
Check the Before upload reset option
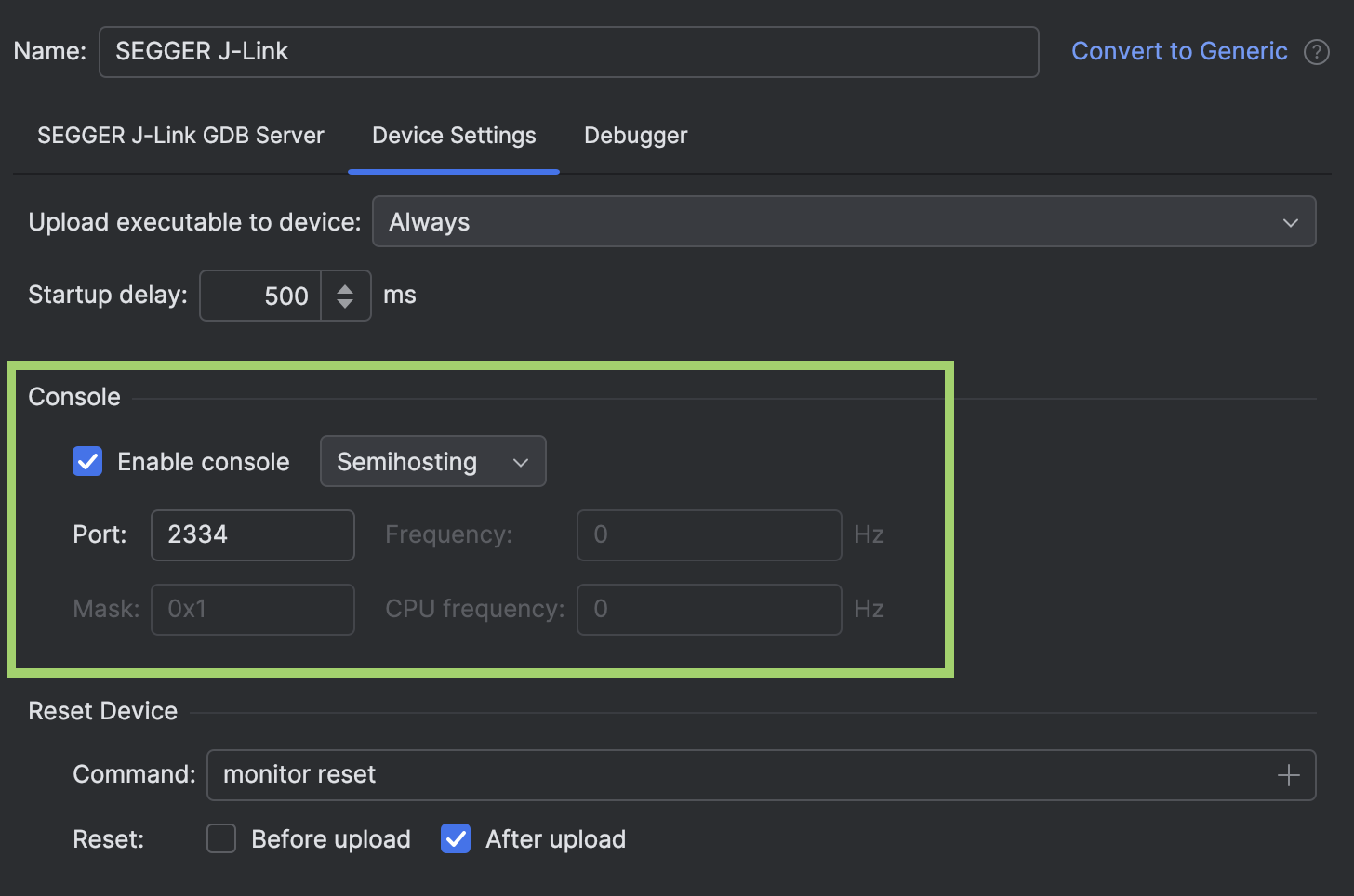(220, 838)
